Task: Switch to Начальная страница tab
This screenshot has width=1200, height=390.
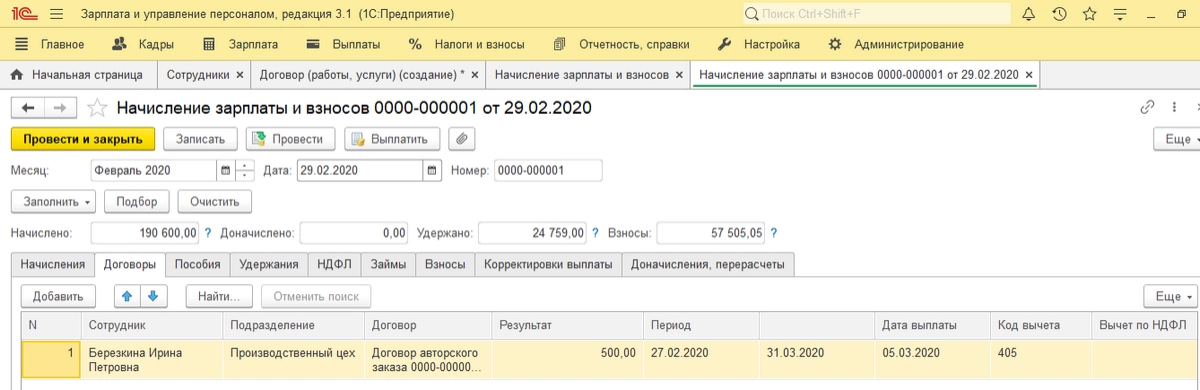Action: [x=78, y=75]
